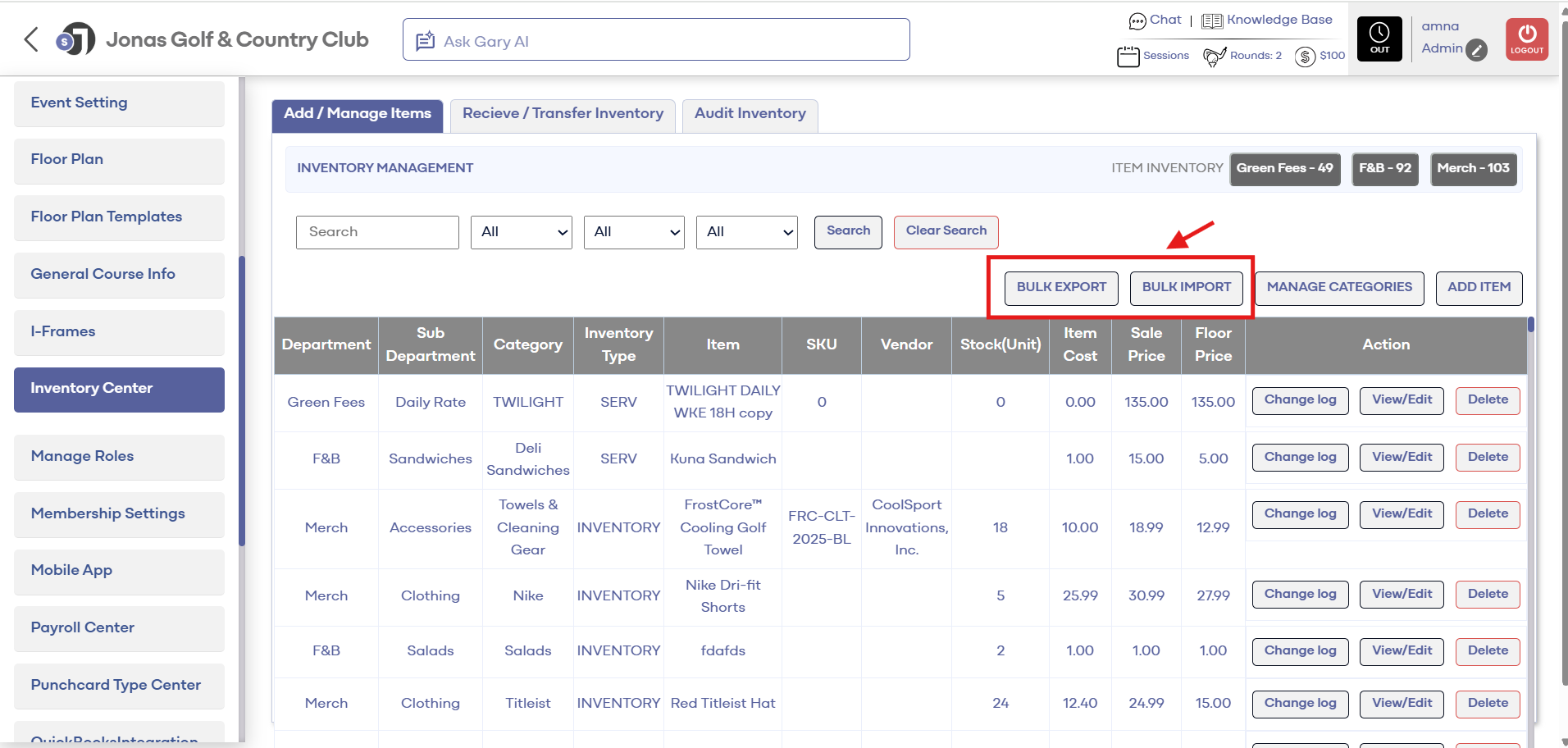The height and width of the screenshot is (748, 1568).
Task: Click the dollar balance icon
Action: tap(1305, 57)
